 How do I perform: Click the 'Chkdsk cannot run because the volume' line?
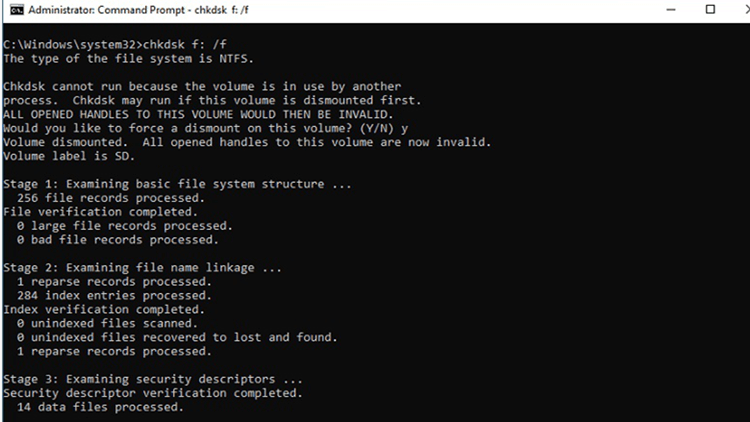pos(202,87)
